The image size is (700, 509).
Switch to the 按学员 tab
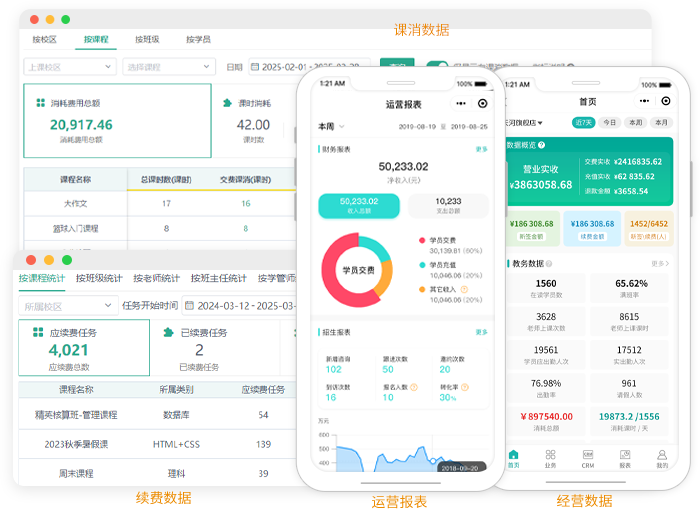(198, 39)
